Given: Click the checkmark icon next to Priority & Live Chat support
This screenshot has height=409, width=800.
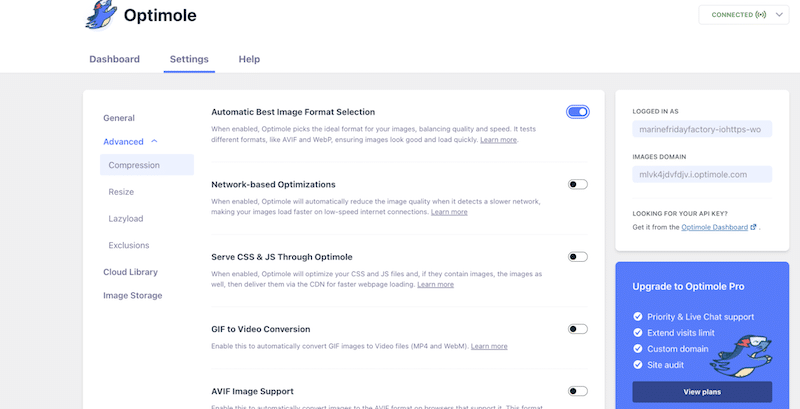Looking at the screenshot, I should click(x=638, y=317).
